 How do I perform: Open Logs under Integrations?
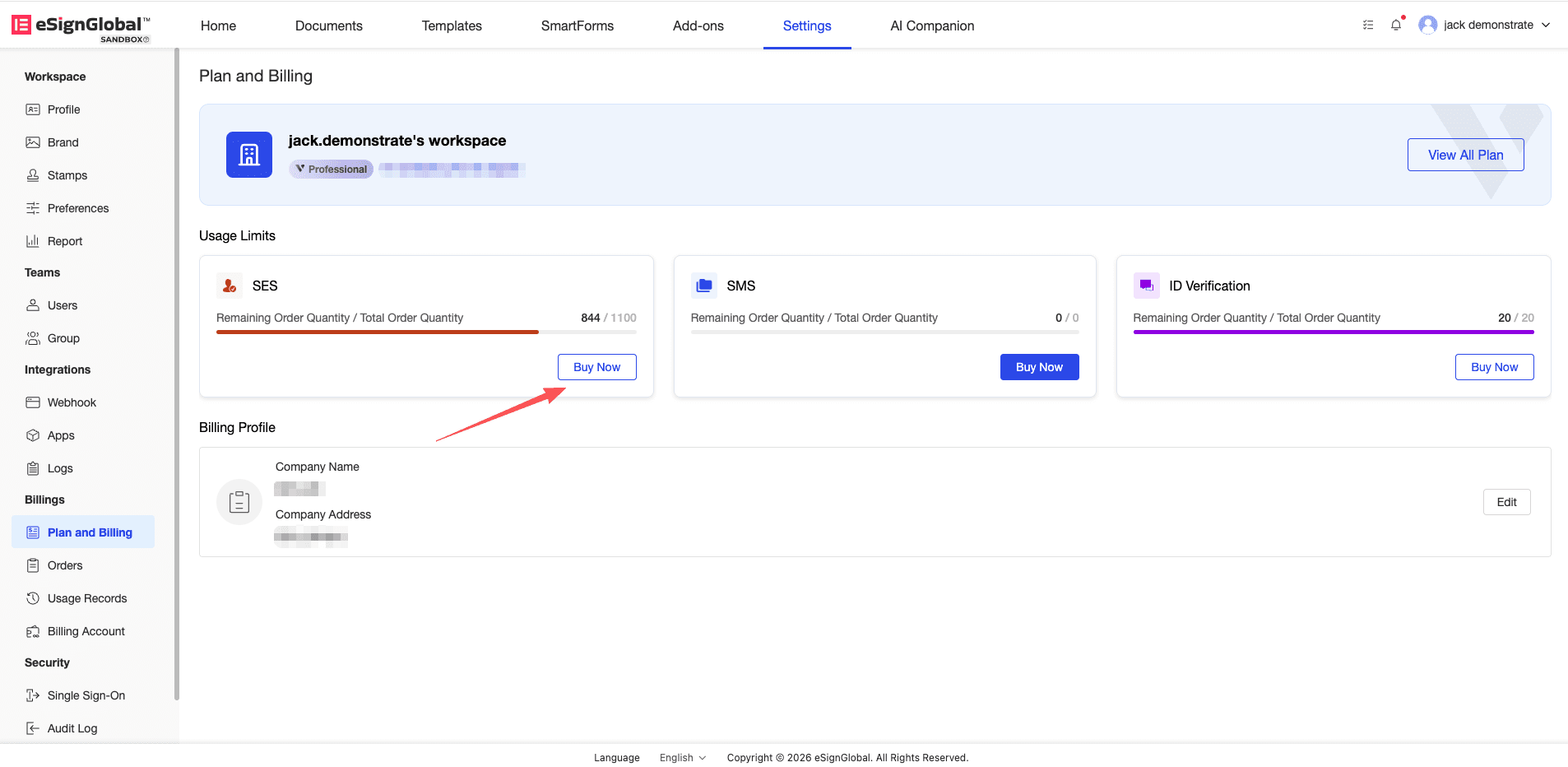83,468
